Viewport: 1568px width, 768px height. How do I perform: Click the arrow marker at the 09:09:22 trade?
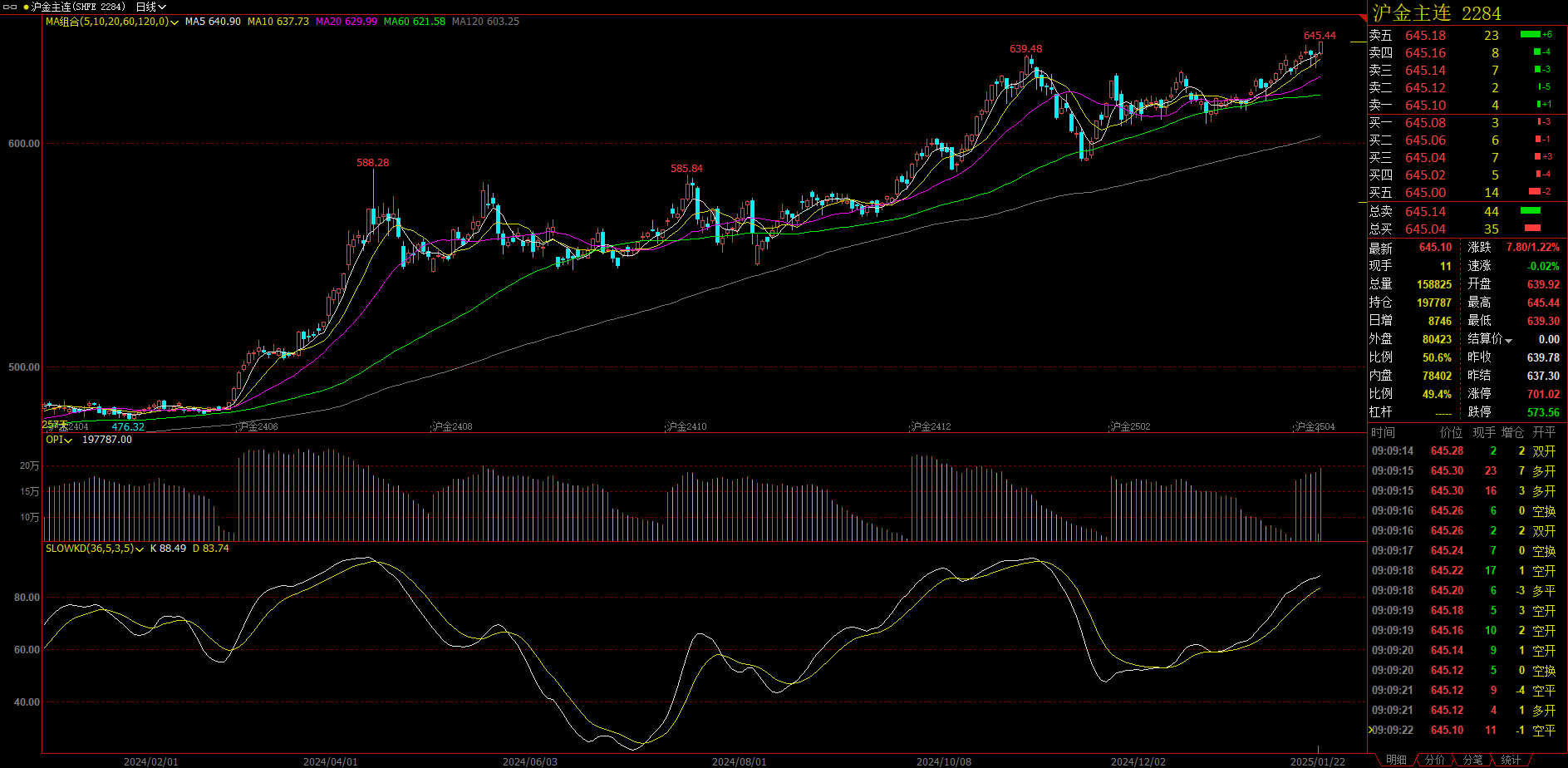click(1370, 730)
